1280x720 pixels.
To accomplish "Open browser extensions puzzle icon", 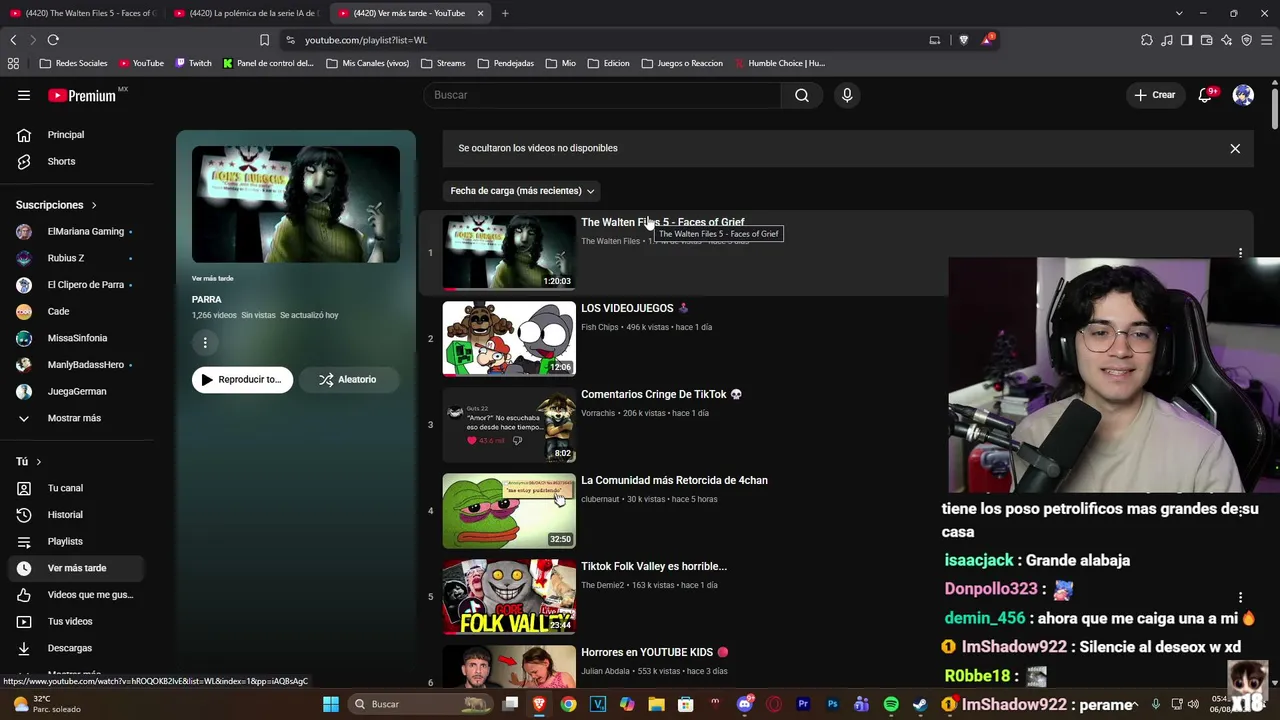I will point(1146,40).
